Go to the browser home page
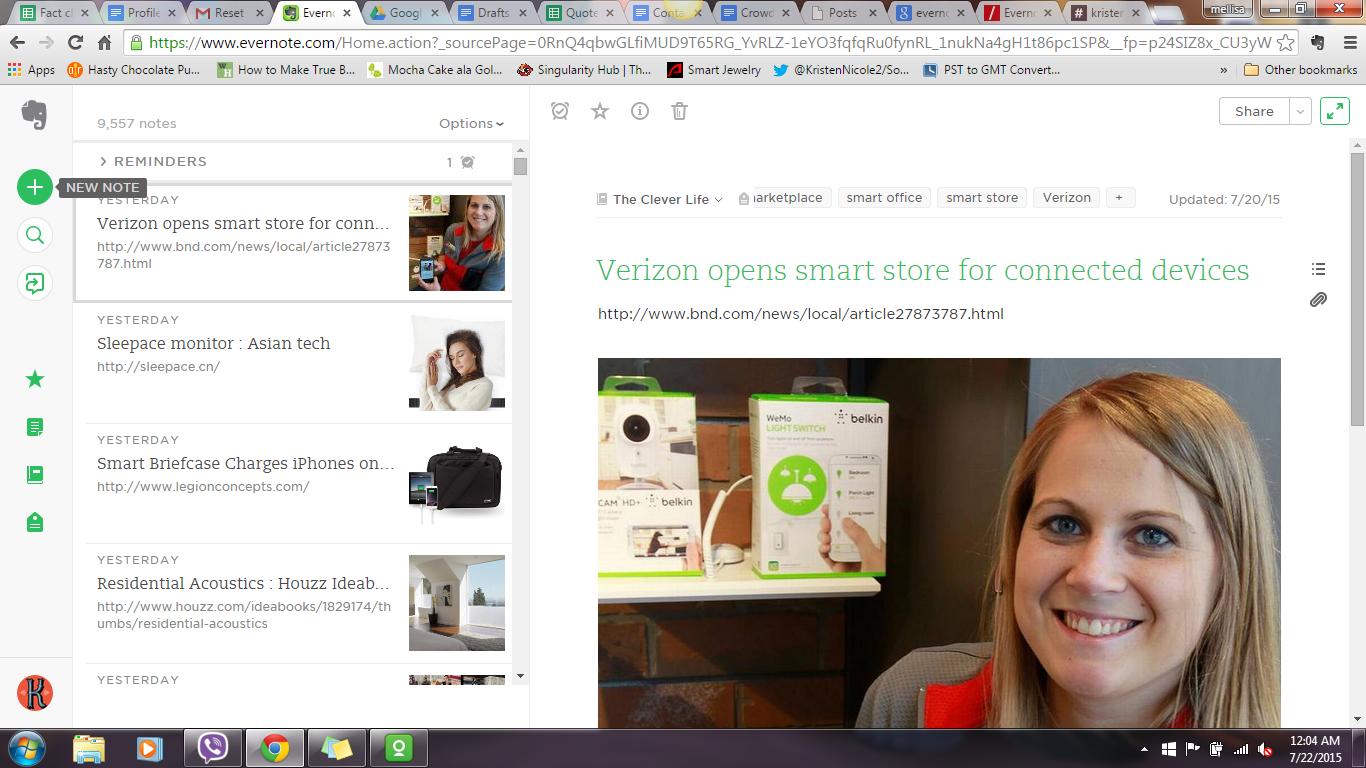The width and height of the screenshot is (1366, 768). (x=104, y=43)
